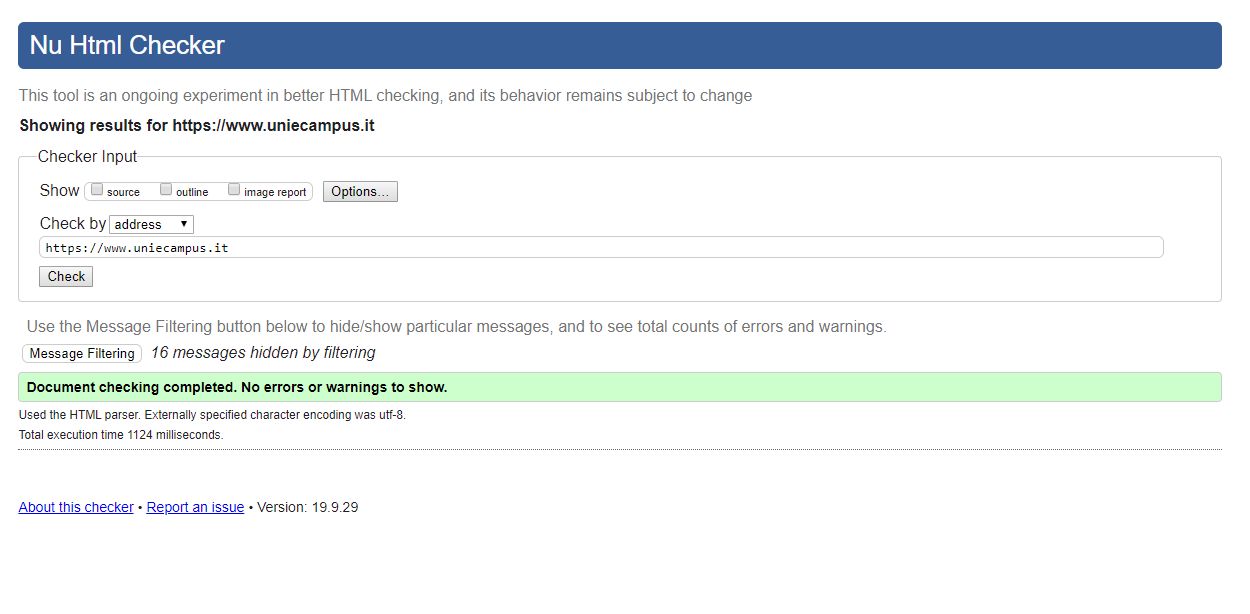1250x614 pixels.
Task: Click the Check button
Action: pos(66,276)
